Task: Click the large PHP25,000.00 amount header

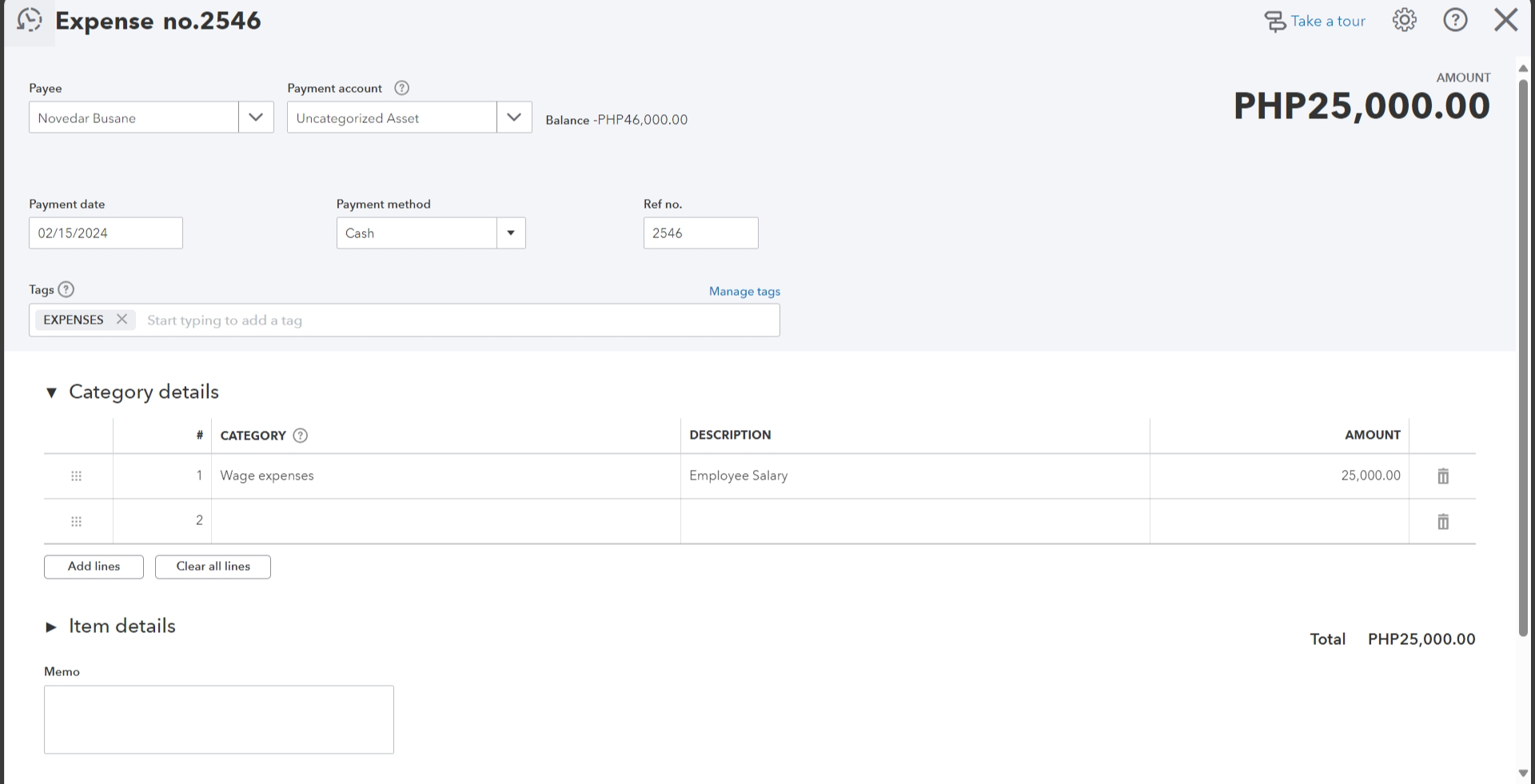Action: pos(1362,105)
